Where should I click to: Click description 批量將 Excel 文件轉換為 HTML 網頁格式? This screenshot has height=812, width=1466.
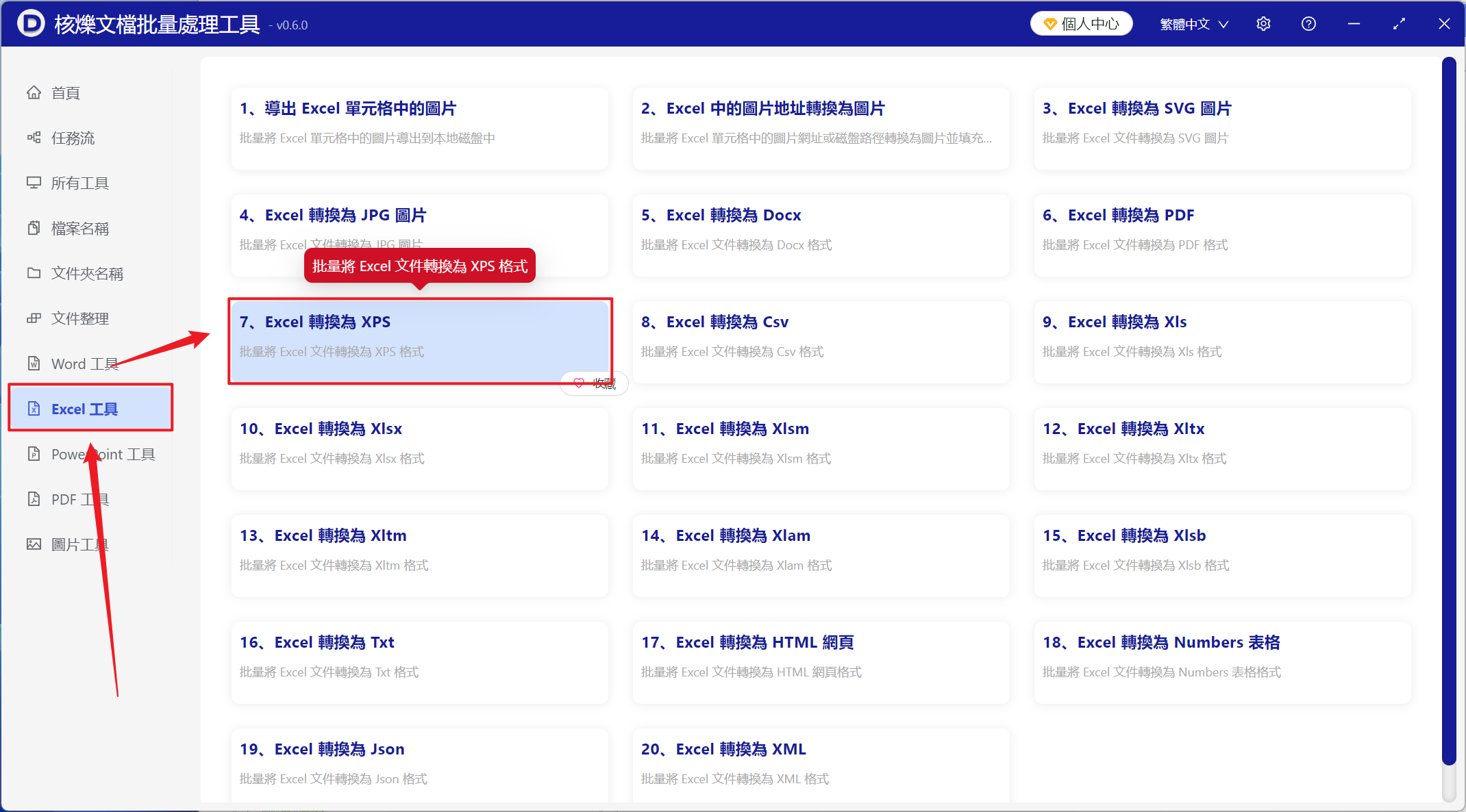coord(751,672)
